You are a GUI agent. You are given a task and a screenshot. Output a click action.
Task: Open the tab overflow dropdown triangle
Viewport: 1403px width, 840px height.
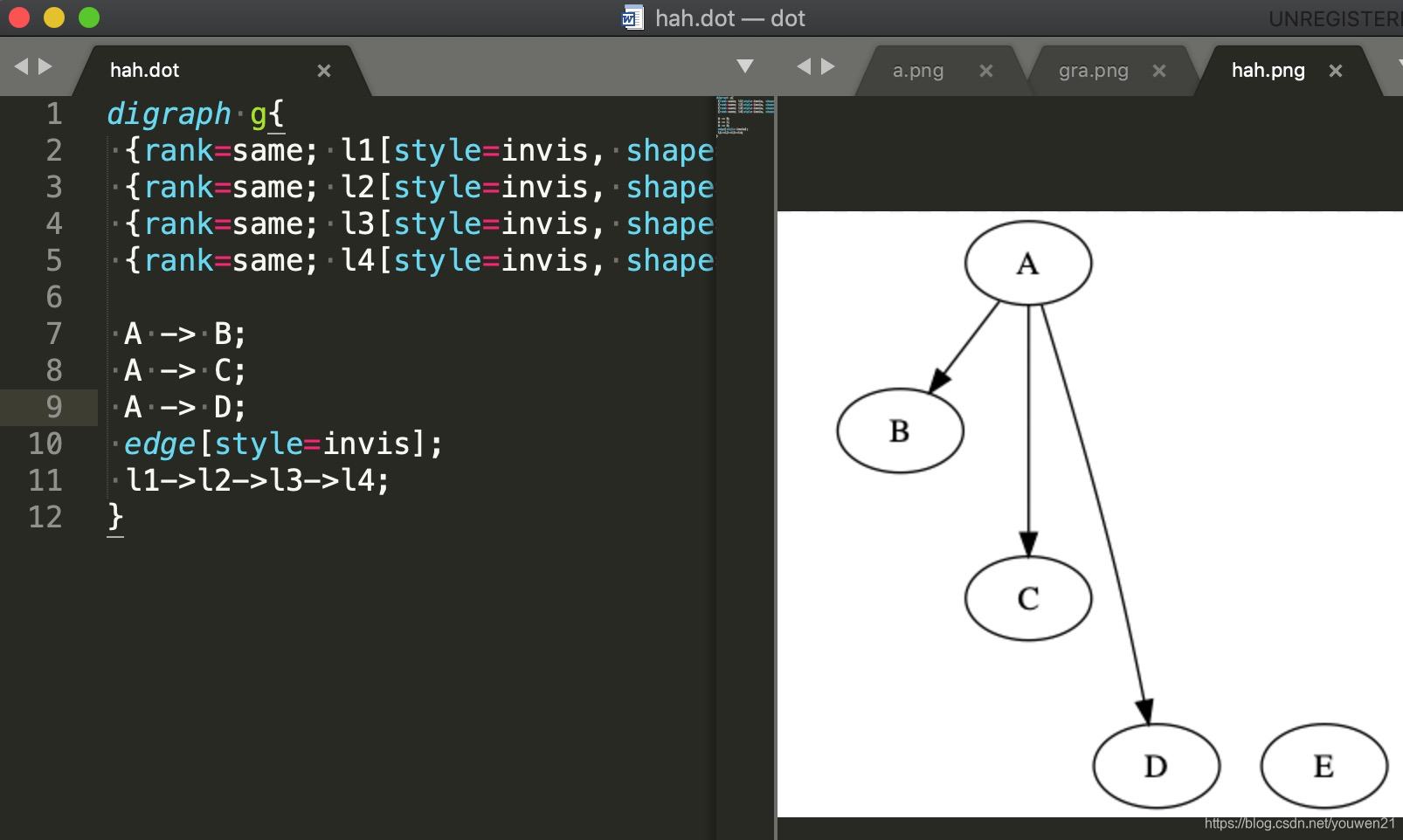pyautogui.click(x=744, y=65)
